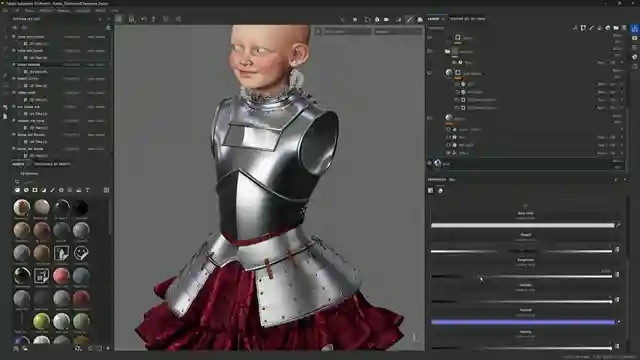Click the material mode icon in Properties panel
Image resolution: width=640 pixels, height=360 pixels.
440,191
